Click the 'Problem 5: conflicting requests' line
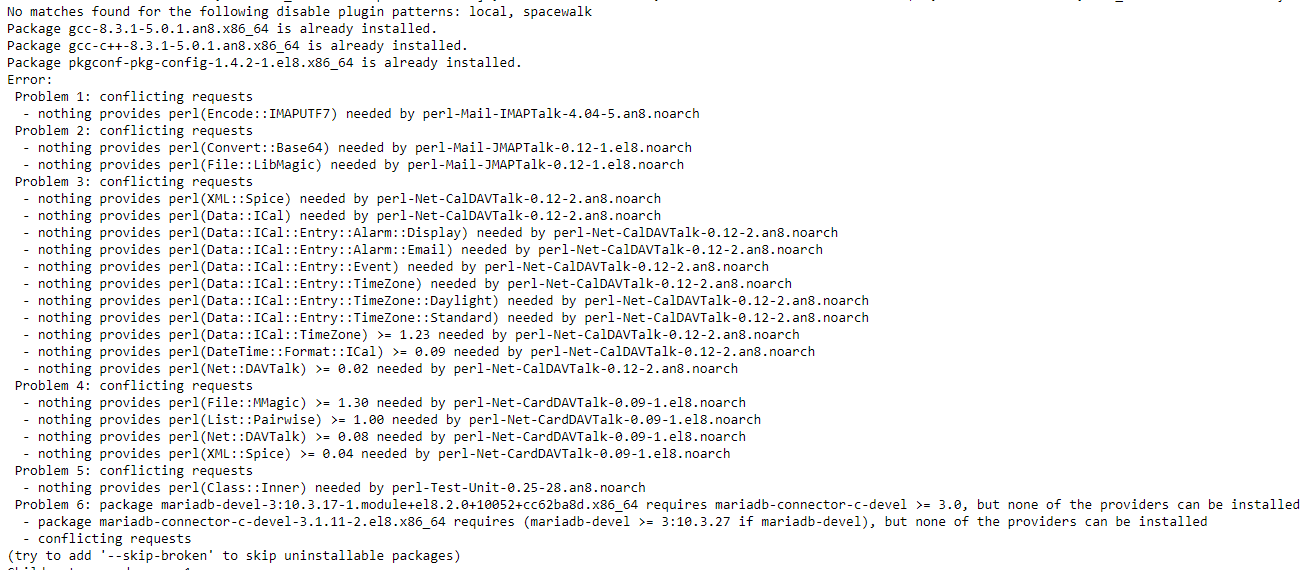Image resolution: width=1304 pixels, height=570 pixels. click(134, 471)
